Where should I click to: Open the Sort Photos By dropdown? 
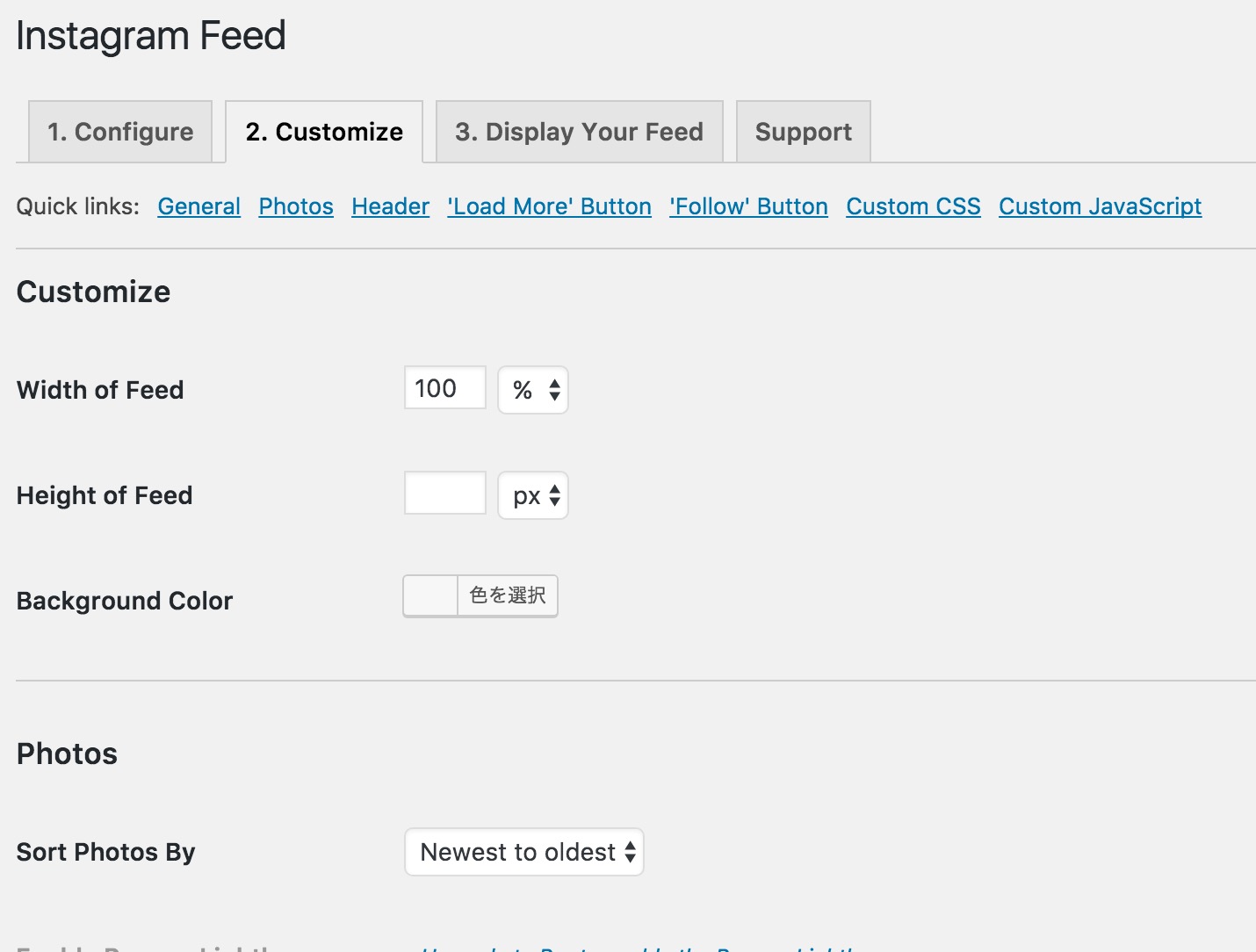(x=524, y=852)
